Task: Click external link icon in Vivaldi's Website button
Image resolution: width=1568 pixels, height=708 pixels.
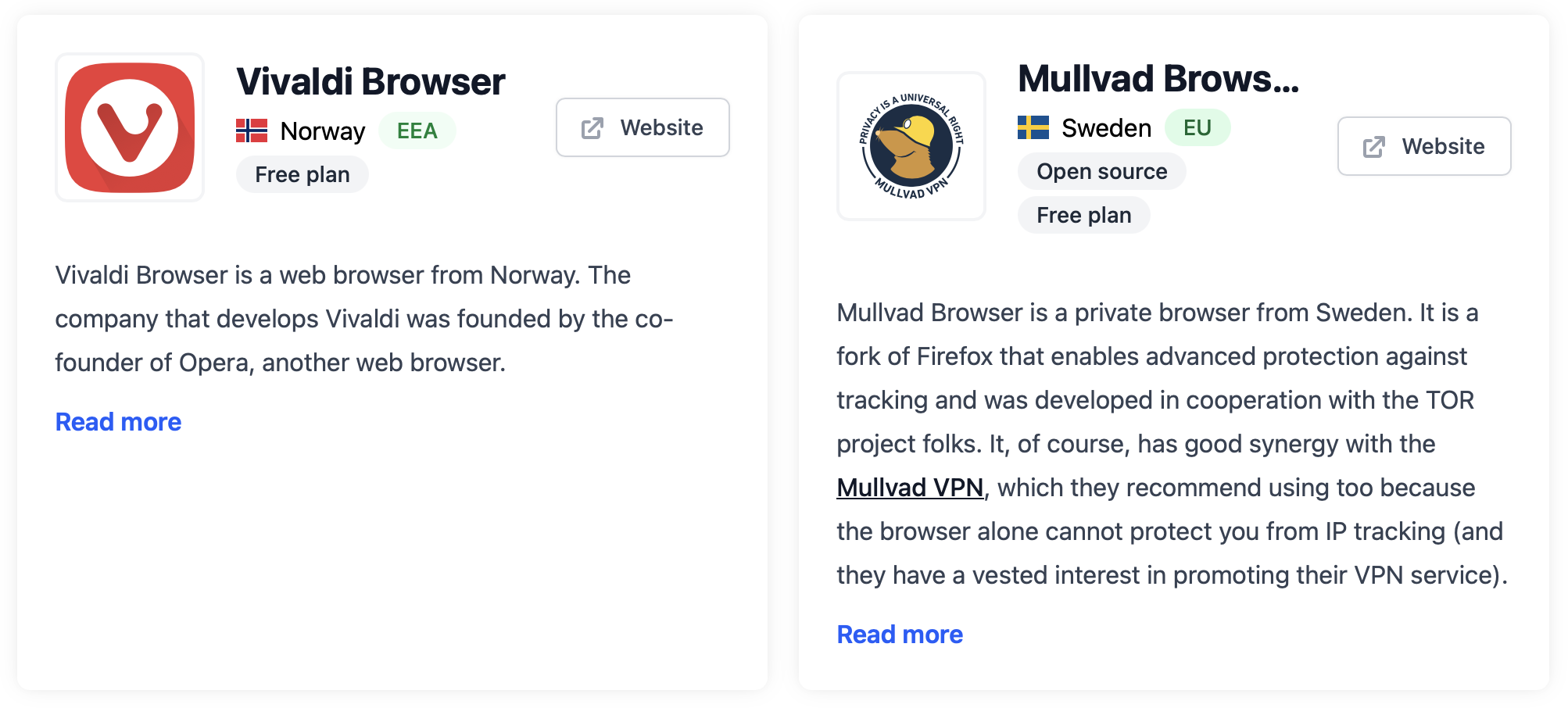Action: click(592, 128)
